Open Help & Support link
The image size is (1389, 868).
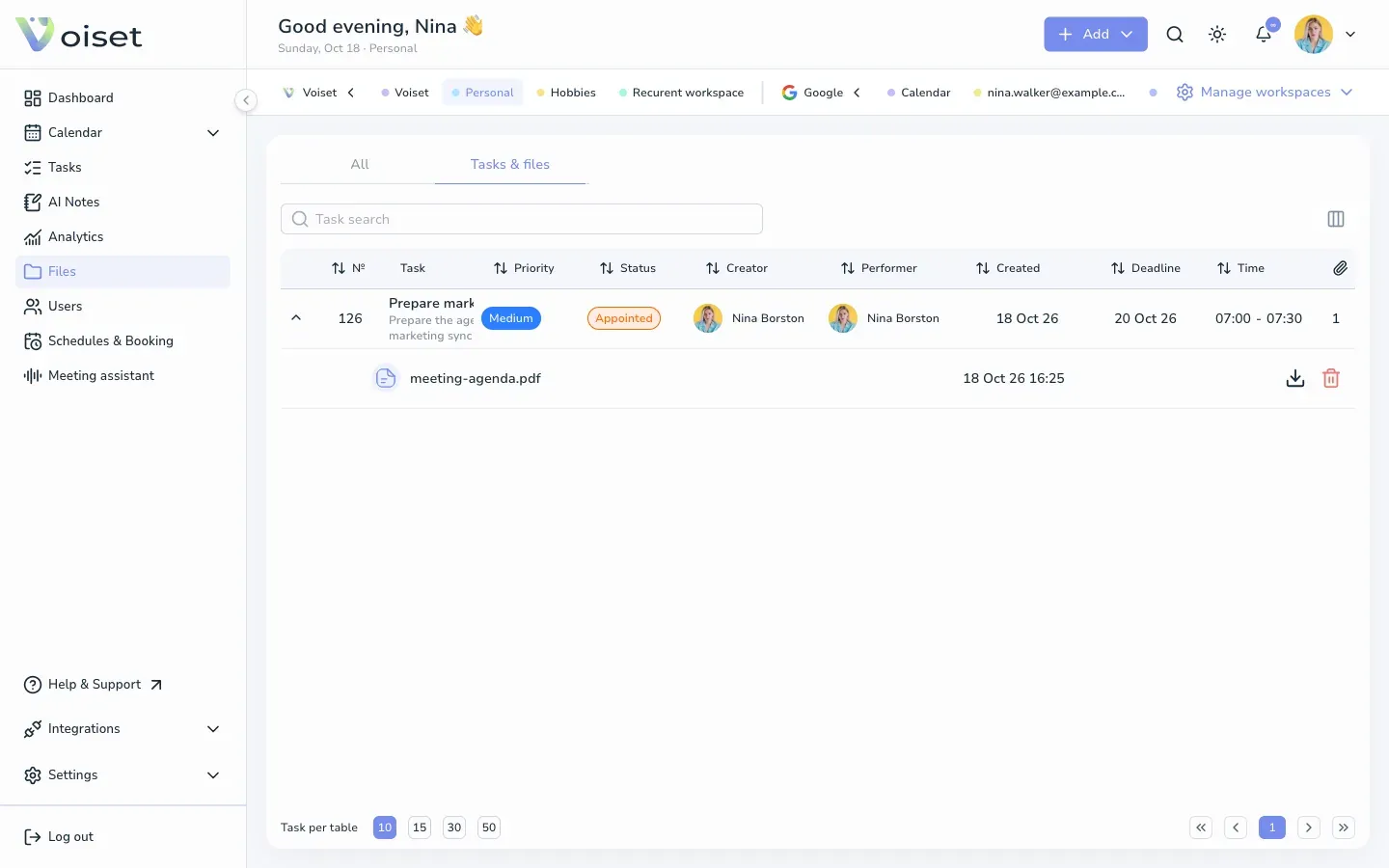[94, 685]
